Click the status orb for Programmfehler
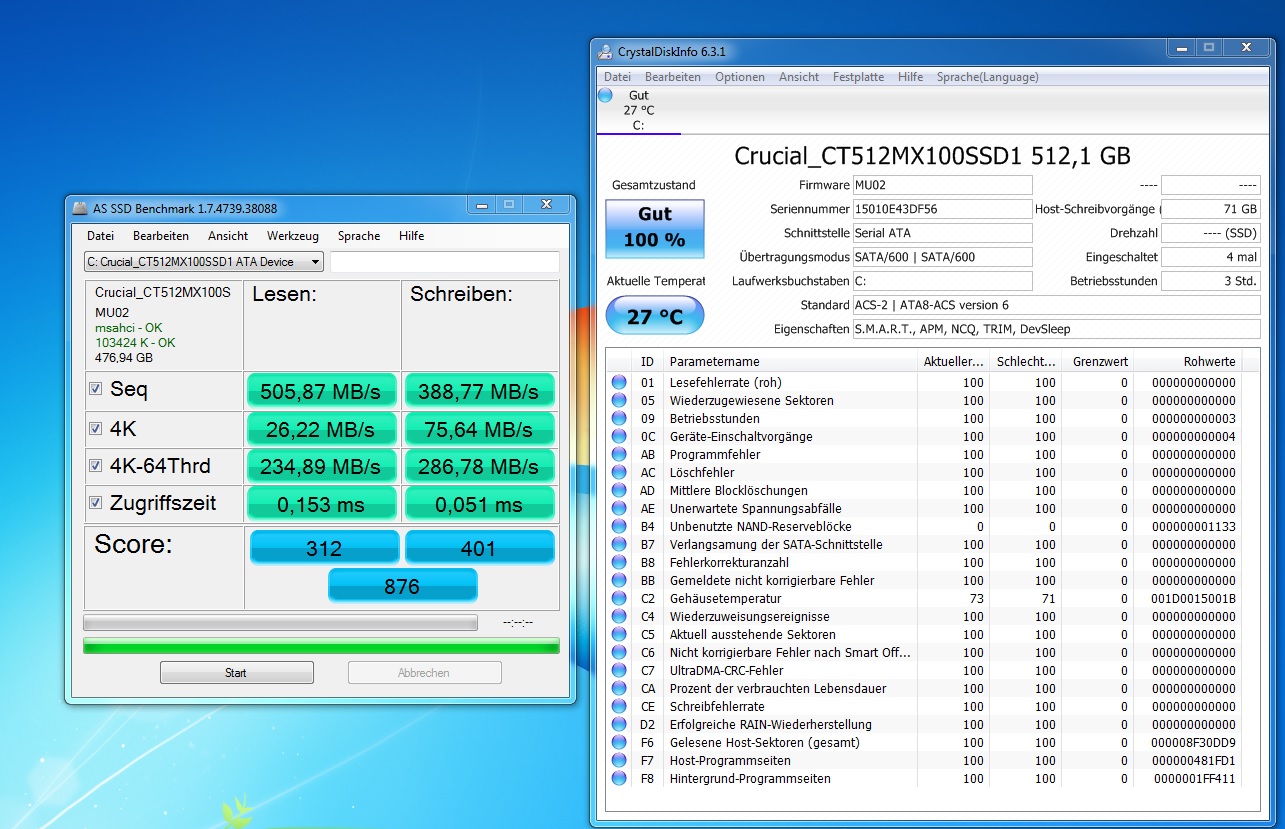The width and height of the screenshot is (1285, 829). coord(619,454)
